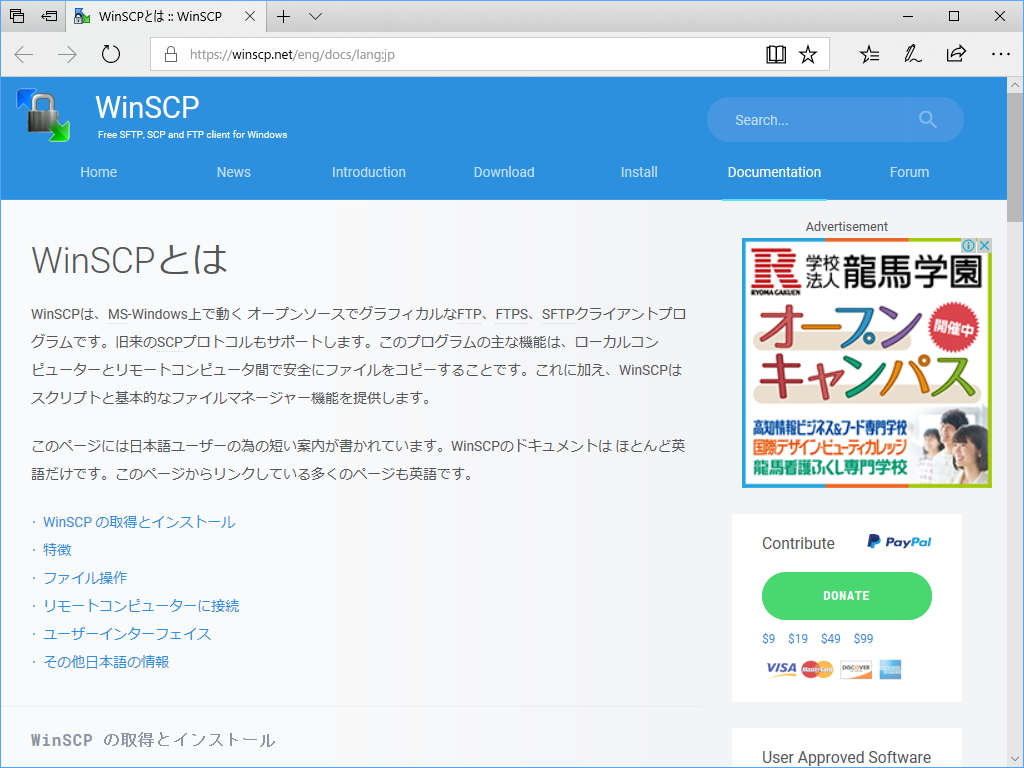Click the Share icon in the browser toolbar
The image size is (1024, 768).
tap(956, 54)
